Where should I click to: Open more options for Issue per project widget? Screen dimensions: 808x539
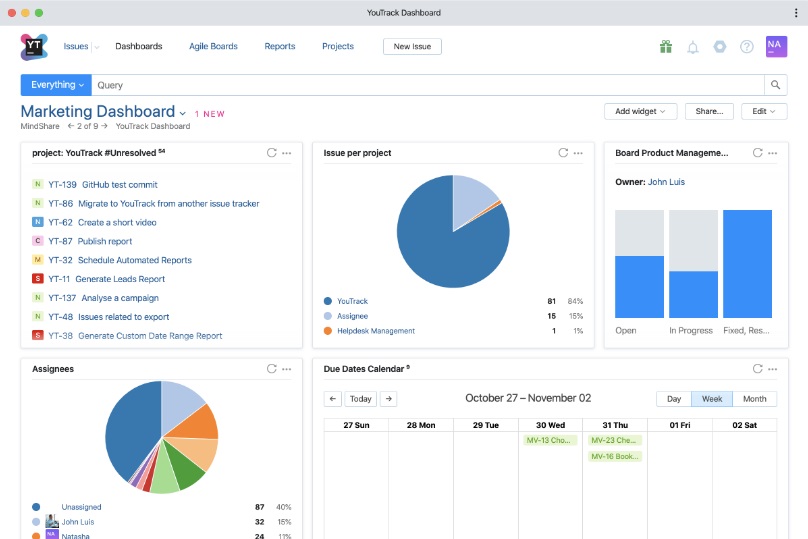click(x=578, y=153)
